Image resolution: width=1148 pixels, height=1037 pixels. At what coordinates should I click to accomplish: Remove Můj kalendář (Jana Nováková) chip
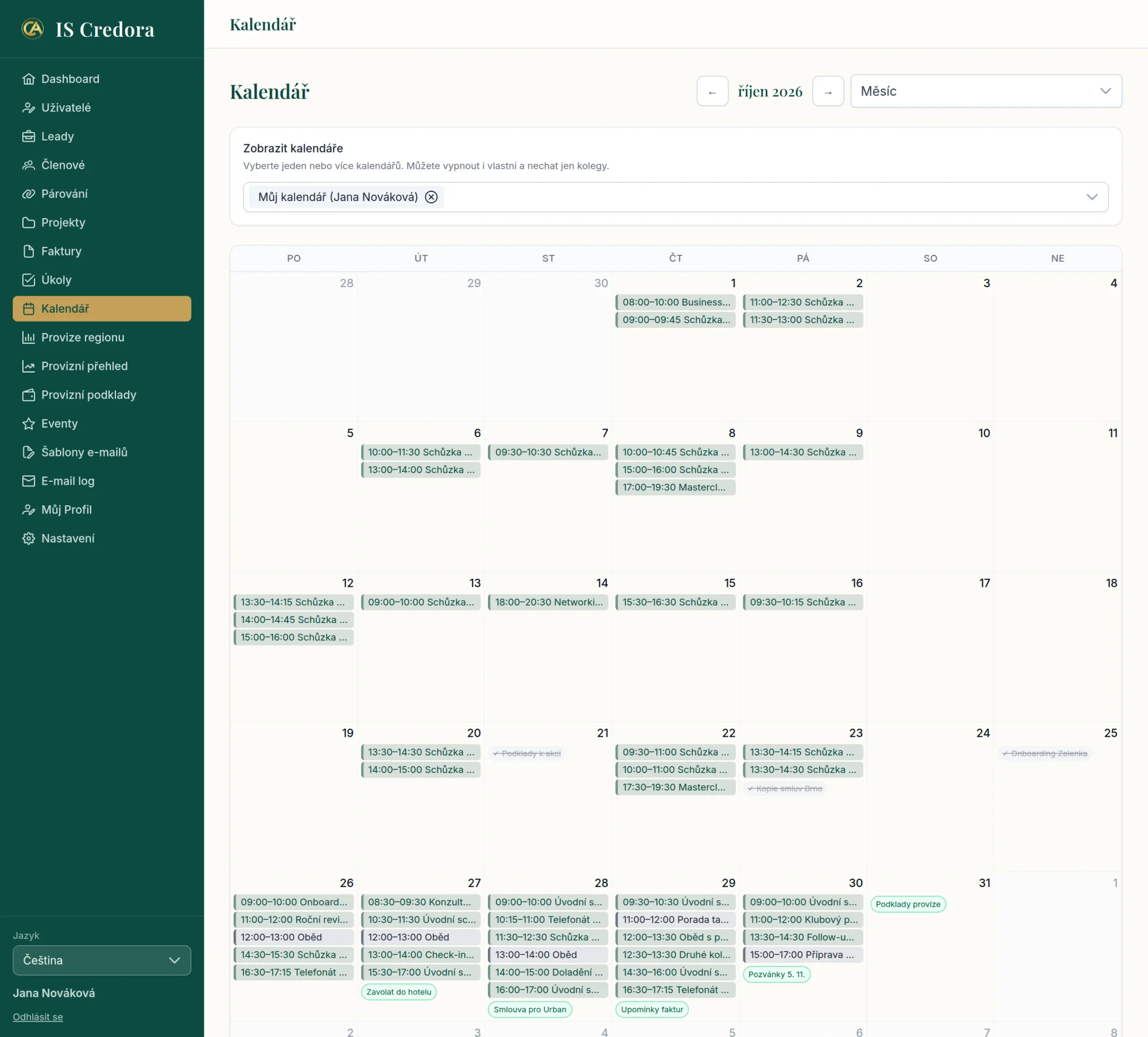(431, 197)
